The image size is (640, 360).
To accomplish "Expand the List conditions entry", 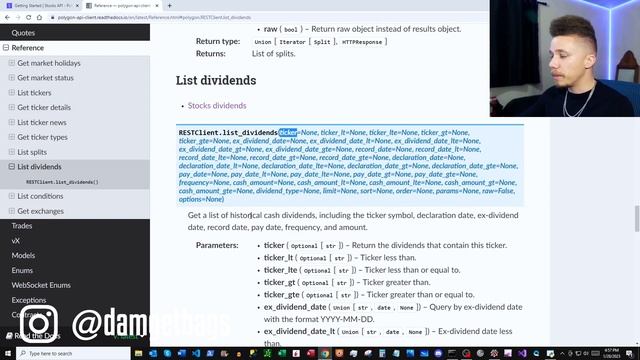I will 11,196.
